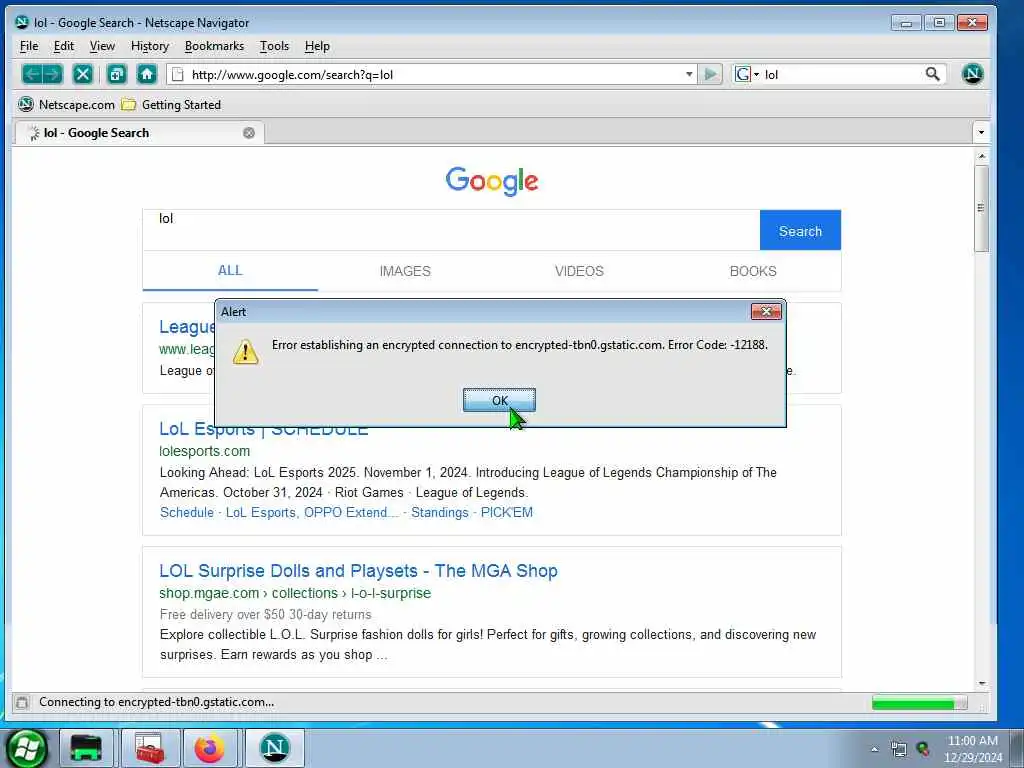Open LOL Surprise Dolls and Playsets result
This screenshot has height=768, width=1024.
(x=359, y=571)
